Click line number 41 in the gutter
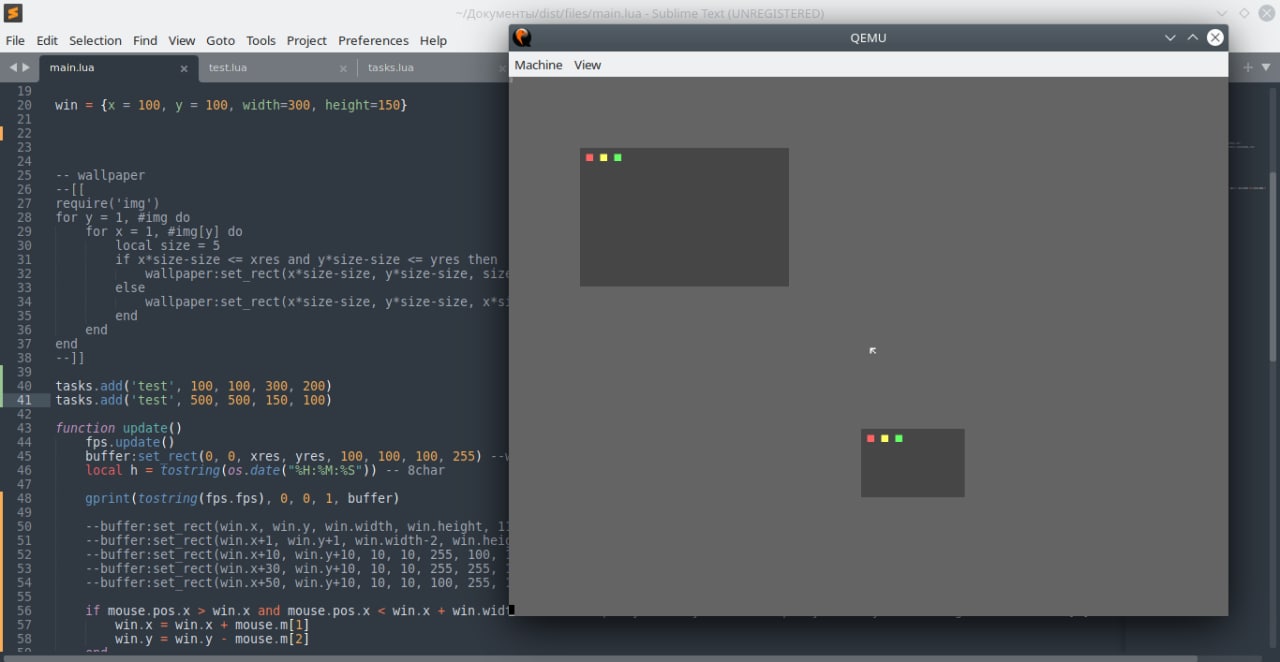This screenshot has height=662, width=1280. [x=24, y=400]
